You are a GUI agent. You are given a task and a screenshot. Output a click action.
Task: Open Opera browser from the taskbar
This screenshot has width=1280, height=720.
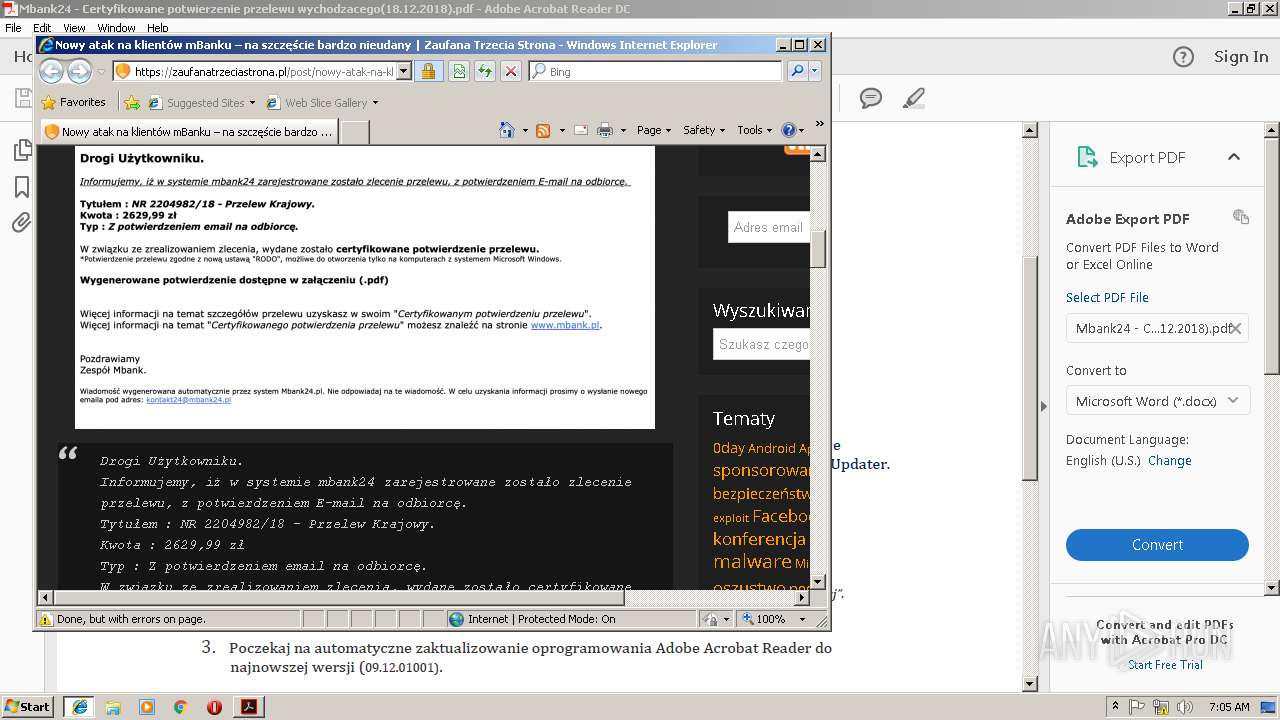point(214,707)
